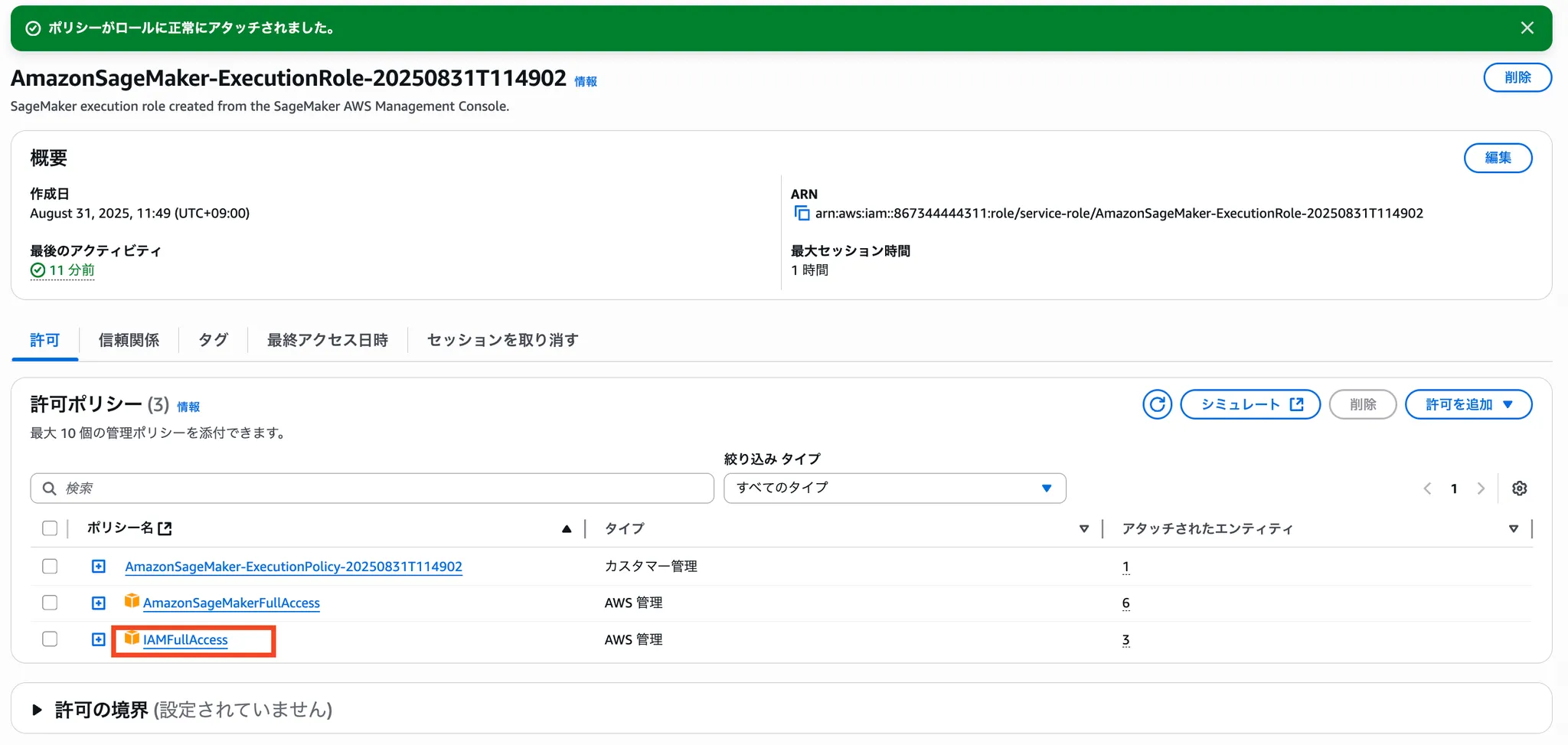Viewport: 1568px width, 745px height.
Task: Click attached entities count 1
Action: pyautogui.click(x=1125, y=567)
